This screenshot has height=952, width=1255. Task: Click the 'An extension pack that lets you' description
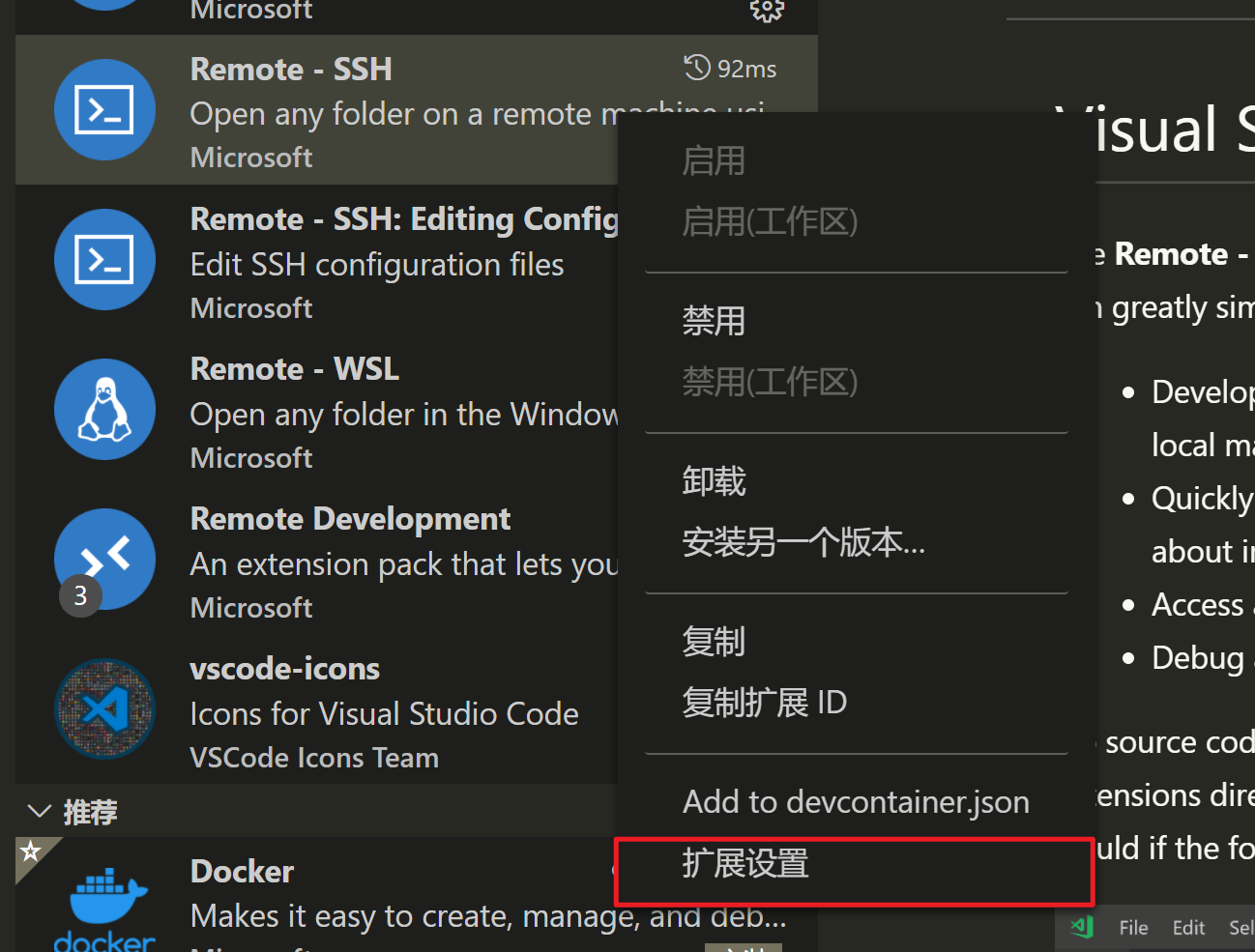click(x=404, y=564)
